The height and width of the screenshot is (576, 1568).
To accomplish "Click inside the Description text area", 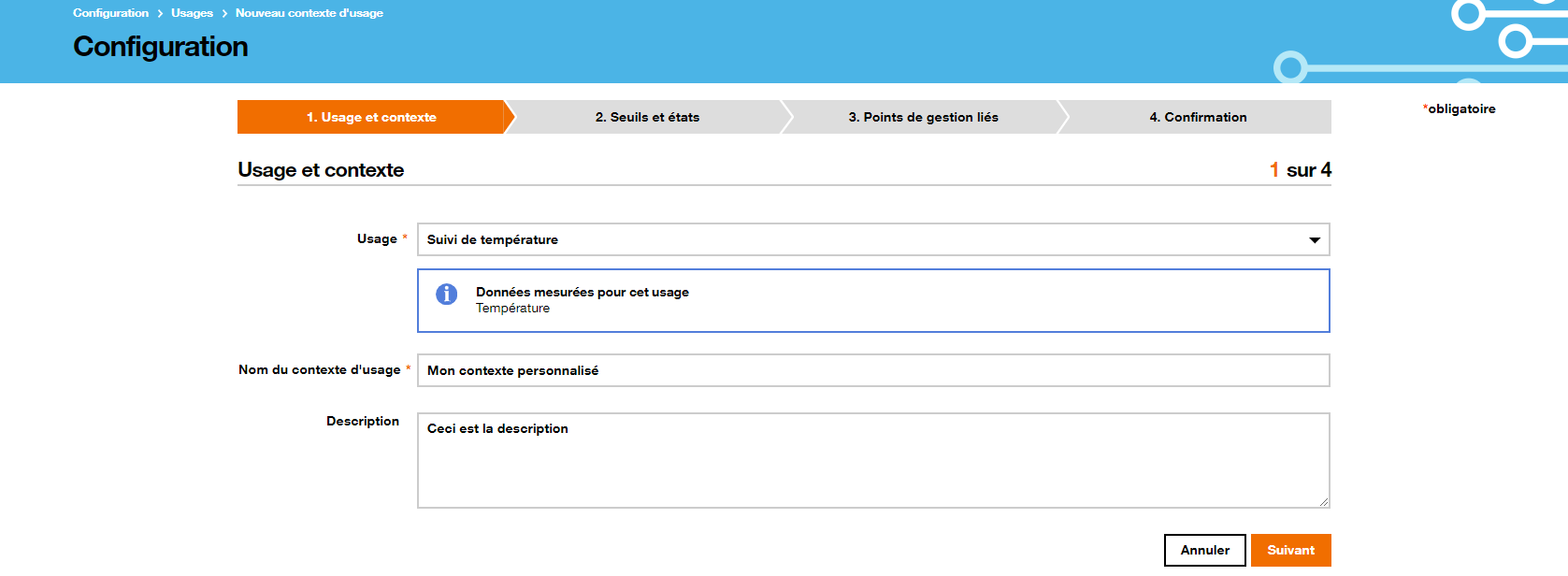I will pos(873,460).
